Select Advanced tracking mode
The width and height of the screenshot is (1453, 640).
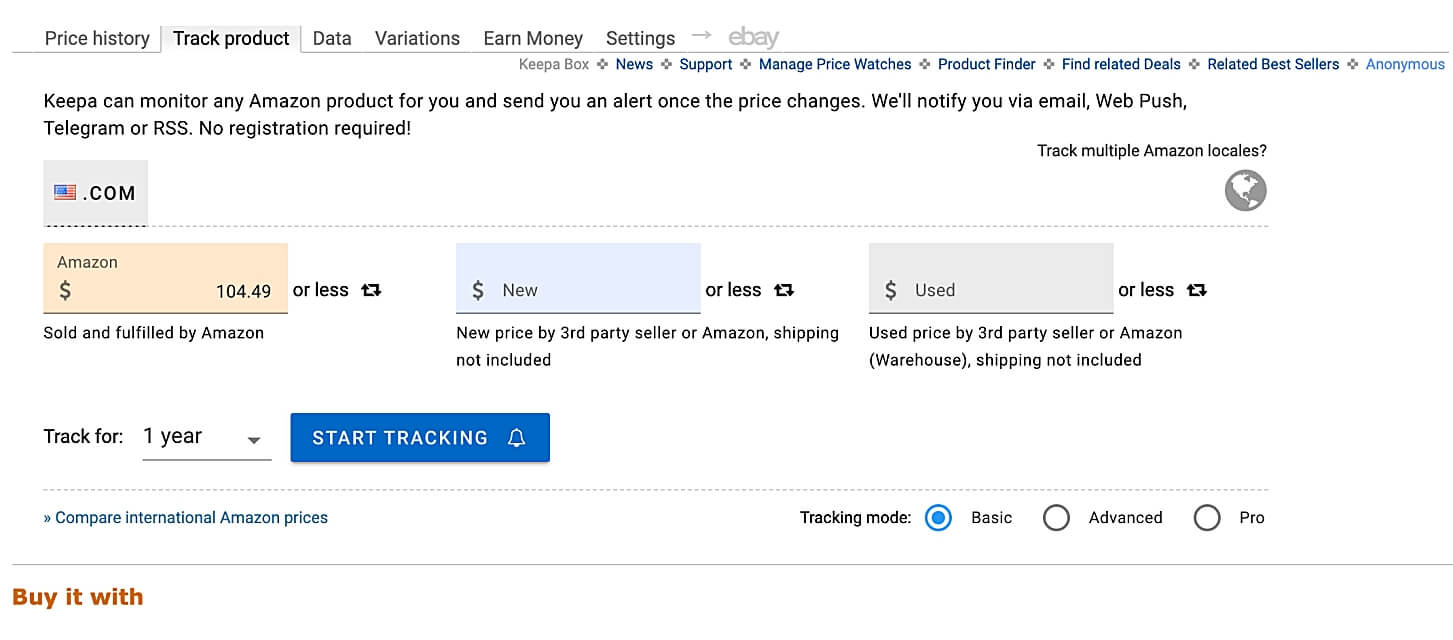point(1056,518)
